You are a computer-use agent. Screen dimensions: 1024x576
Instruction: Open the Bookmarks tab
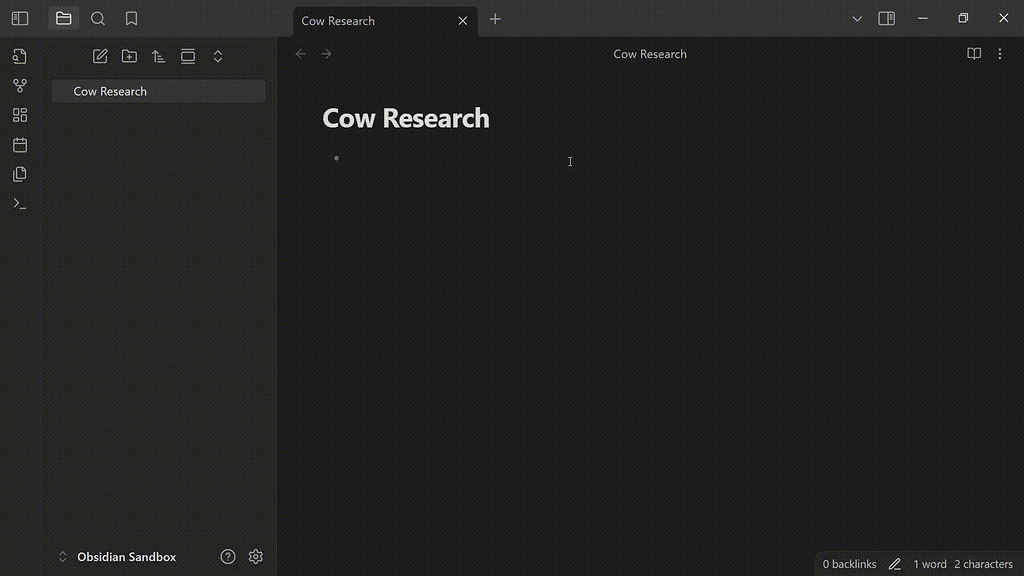click(131, 17)
